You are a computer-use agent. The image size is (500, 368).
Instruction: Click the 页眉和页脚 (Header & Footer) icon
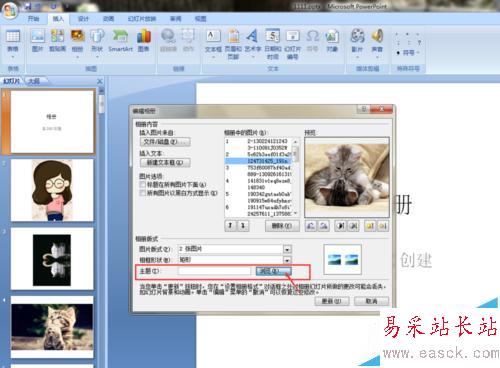point(233,44)
